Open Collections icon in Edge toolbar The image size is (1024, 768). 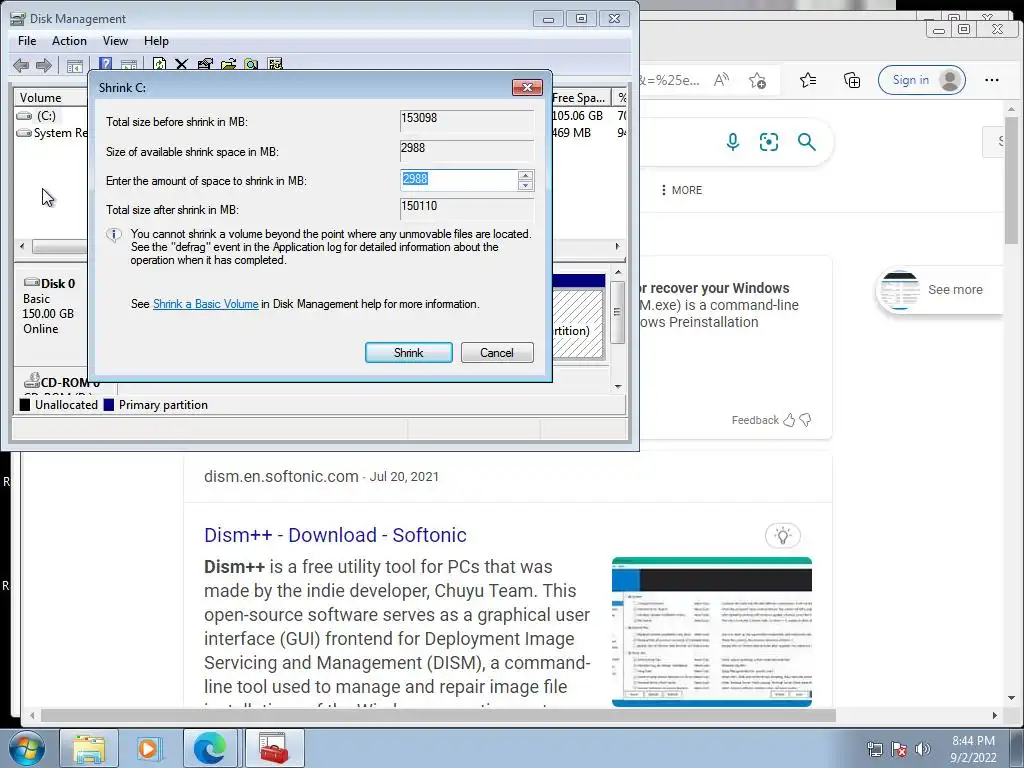pyautogui.click(x=852, y=80)
